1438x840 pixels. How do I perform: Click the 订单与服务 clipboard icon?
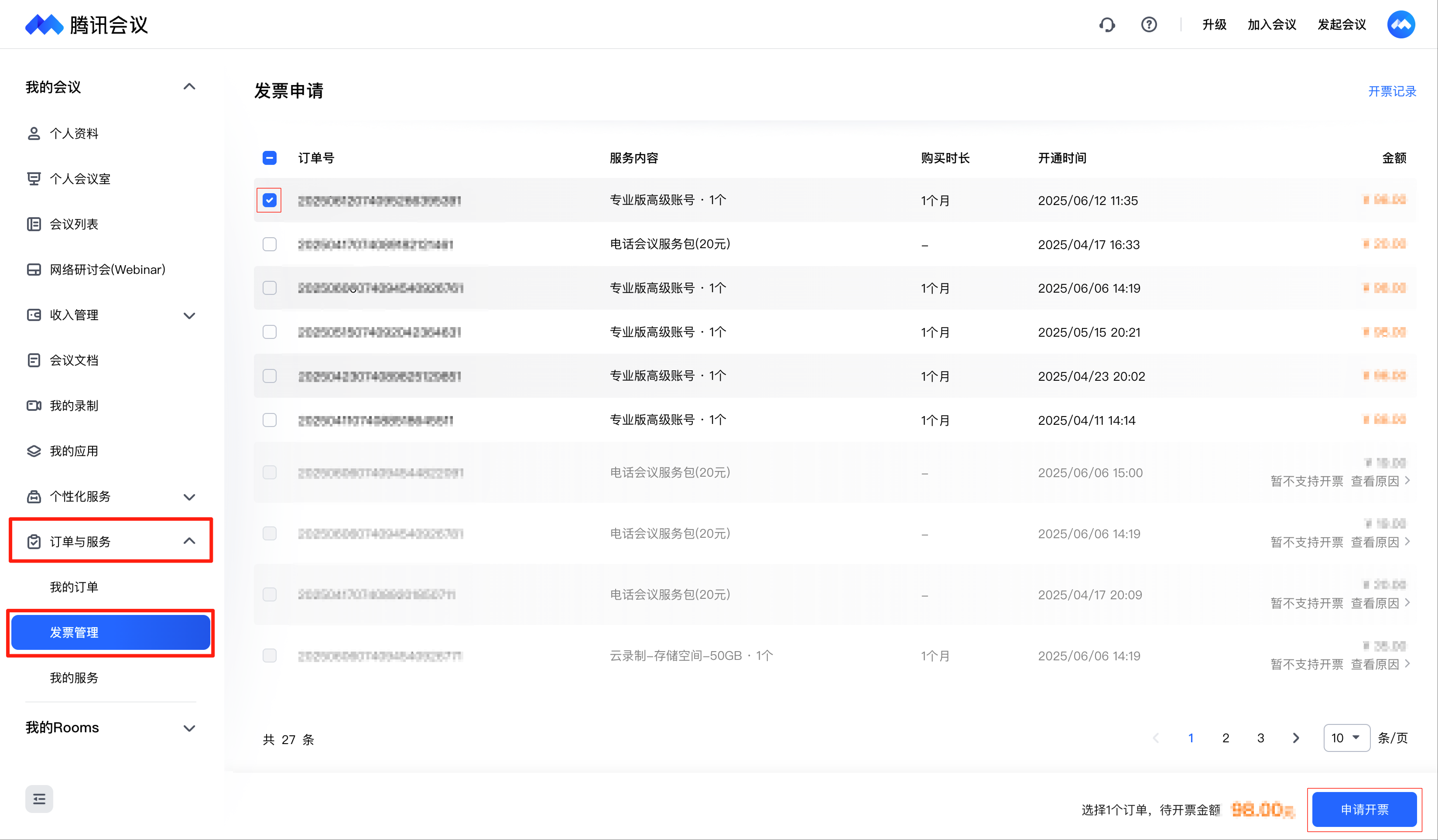point(34,541)
